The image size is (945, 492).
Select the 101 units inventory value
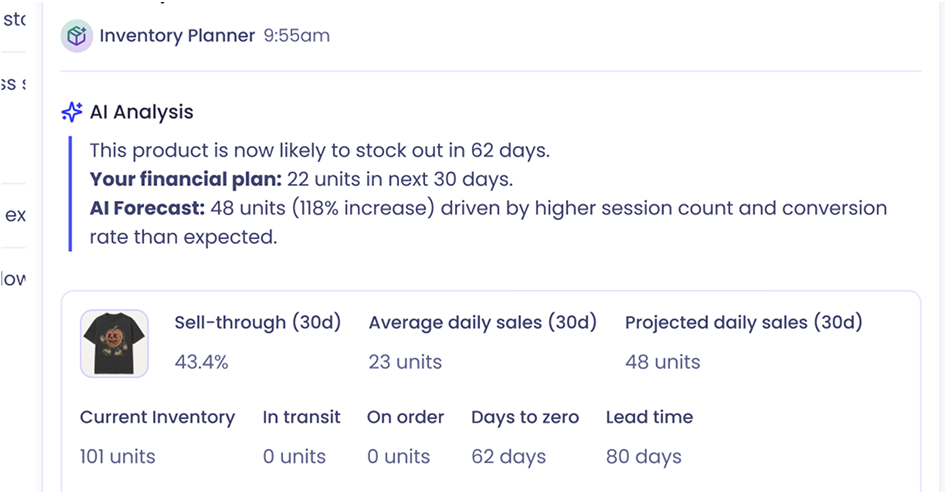[118, 456]
